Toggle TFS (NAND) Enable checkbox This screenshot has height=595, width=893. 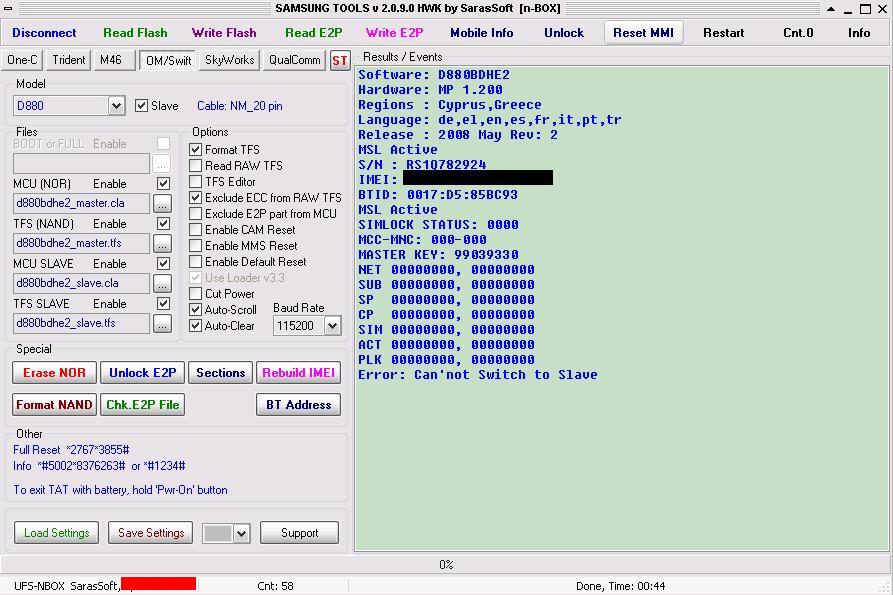click(x=163, y=223)
